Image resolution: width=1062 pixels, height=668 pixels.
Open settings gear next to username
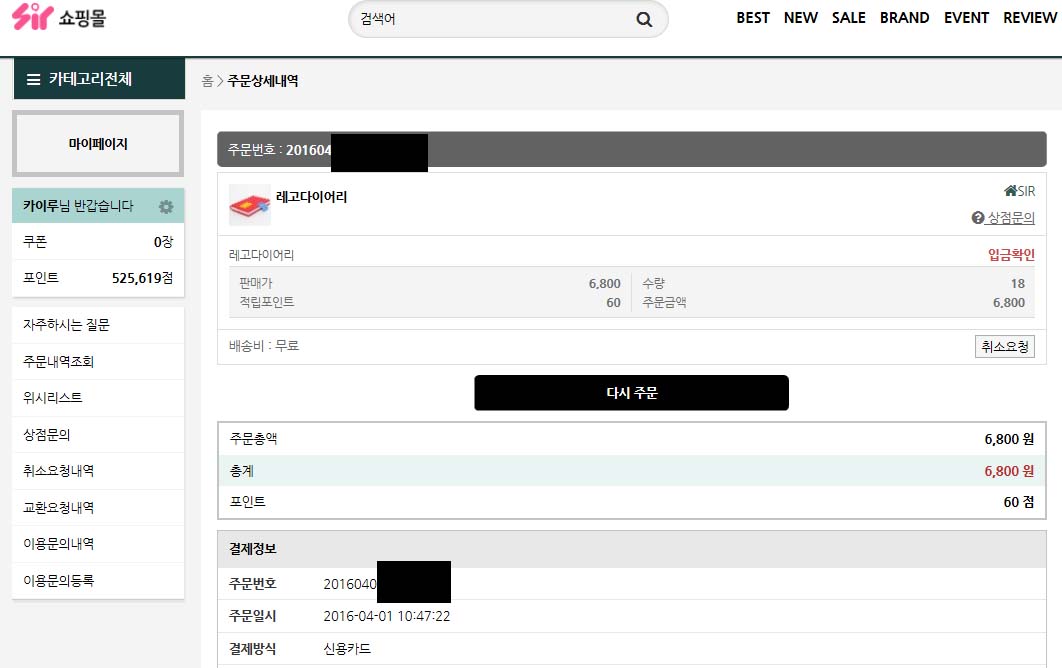(x=166, y=207)
